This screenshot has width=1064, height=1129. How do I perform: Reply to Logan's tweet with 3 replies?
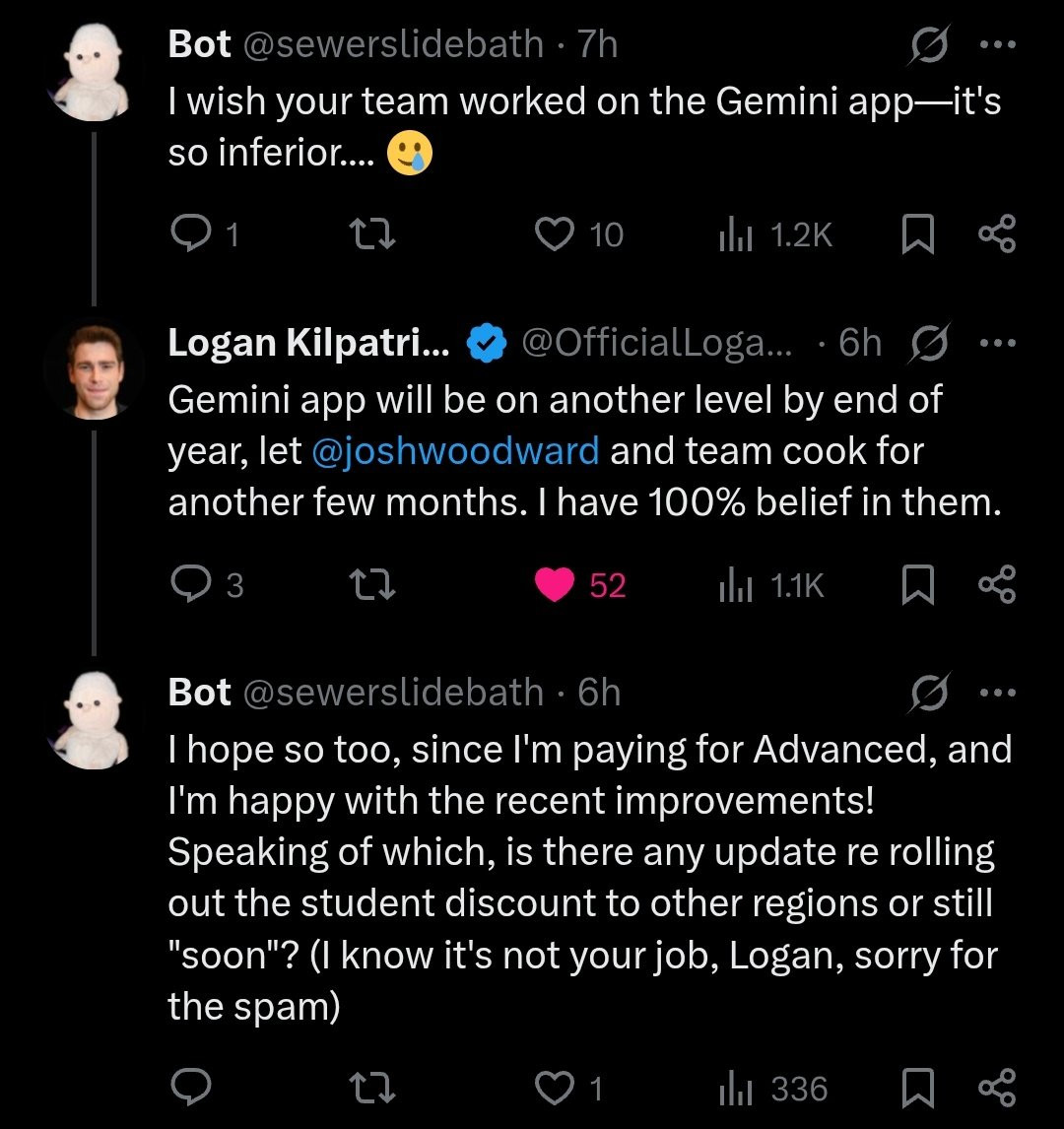[x=190, y=586]
